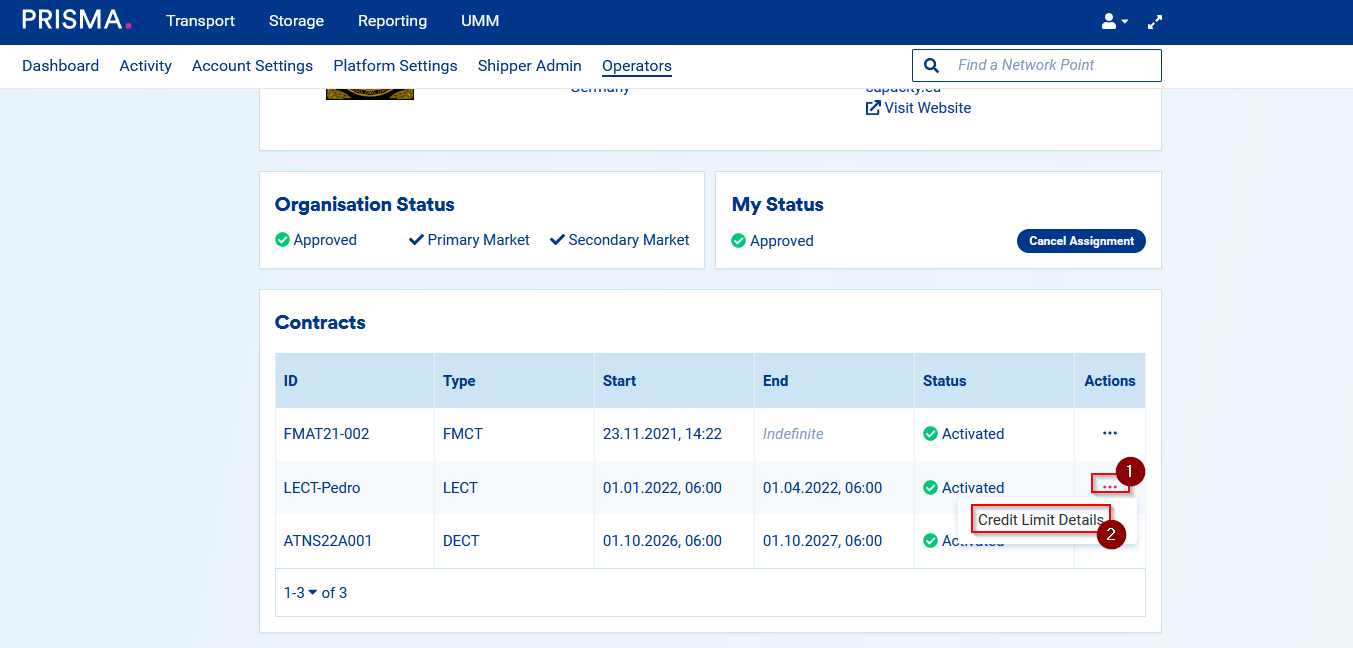Open actions menu for FMAT21-002 contract
Screen dimensions: 1353x648
pyautogui.click(x=1109, y=433)
